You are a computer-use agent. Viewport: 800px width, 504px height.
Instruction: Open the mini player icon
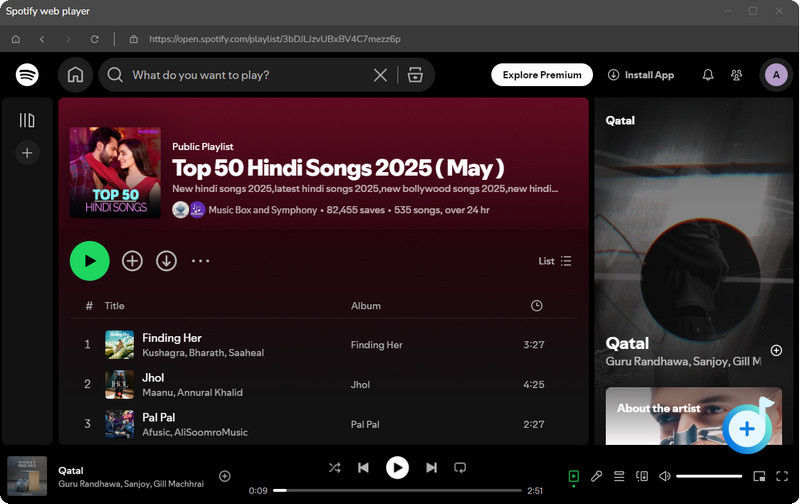[759, 476]
